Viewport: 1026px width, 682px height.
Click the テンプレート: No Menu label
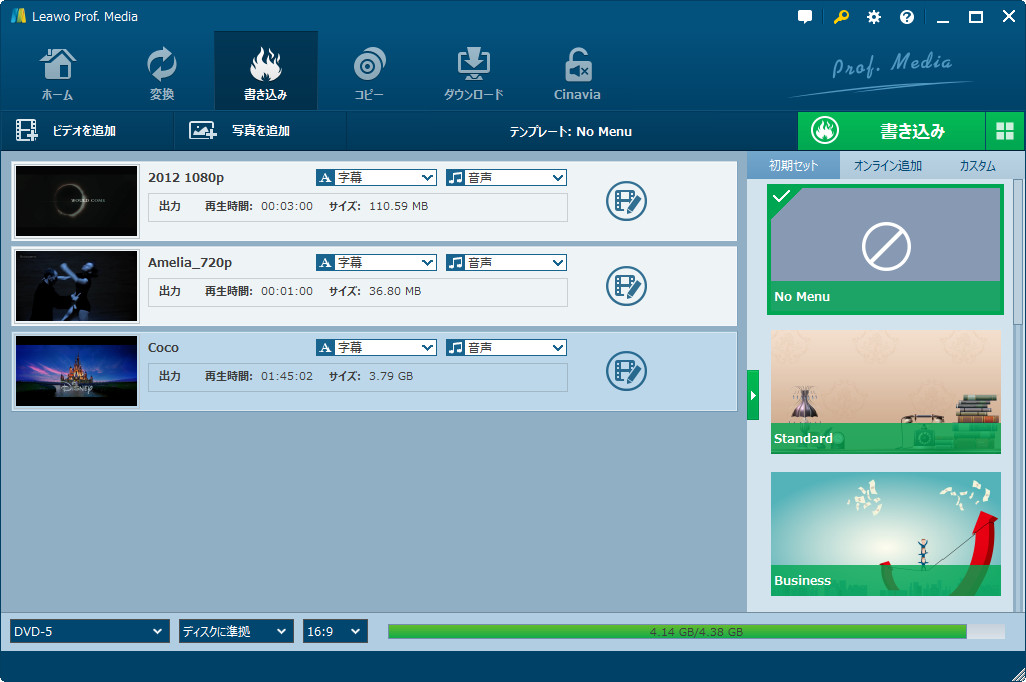tap(571, 132)
